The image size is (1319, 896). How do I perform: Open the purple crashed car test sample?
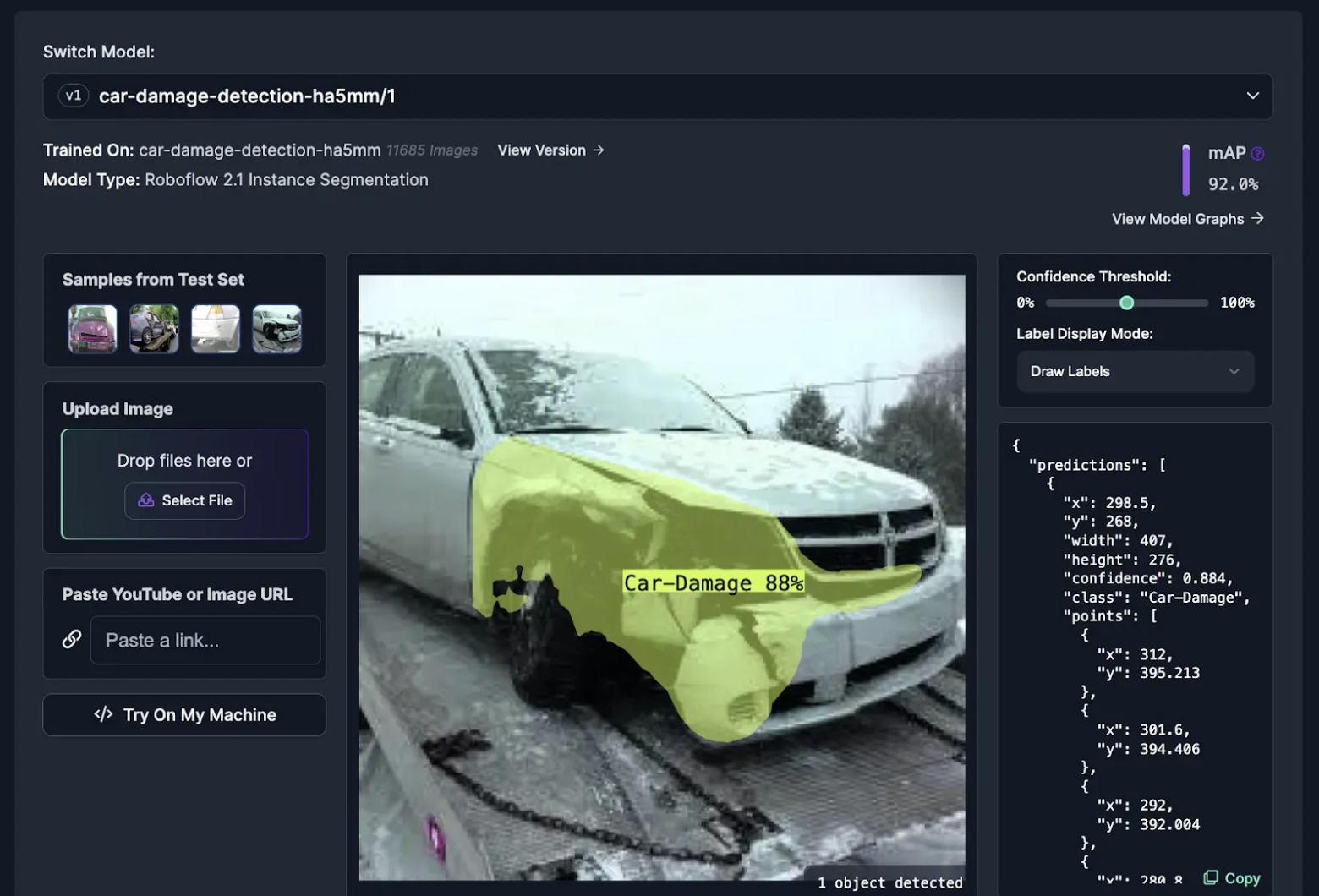click(x=92, y=329)
